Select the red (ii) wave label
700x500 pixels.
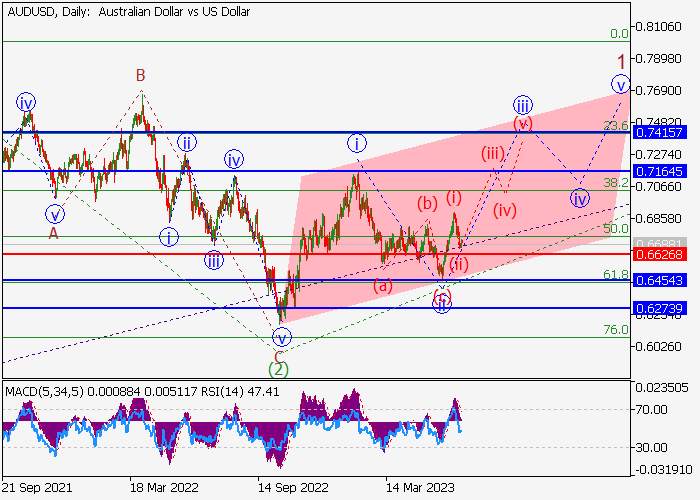pos(459,264)
